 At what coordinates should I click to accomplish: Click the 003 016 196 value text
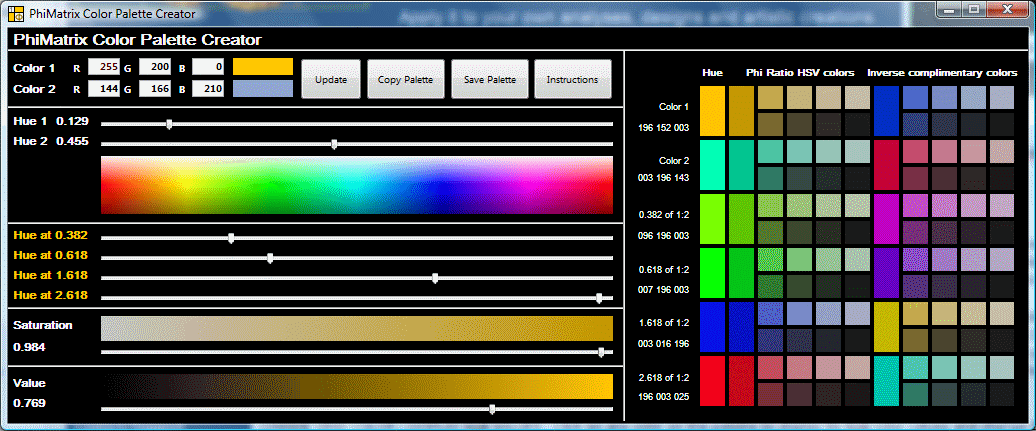tap(664, 344)
